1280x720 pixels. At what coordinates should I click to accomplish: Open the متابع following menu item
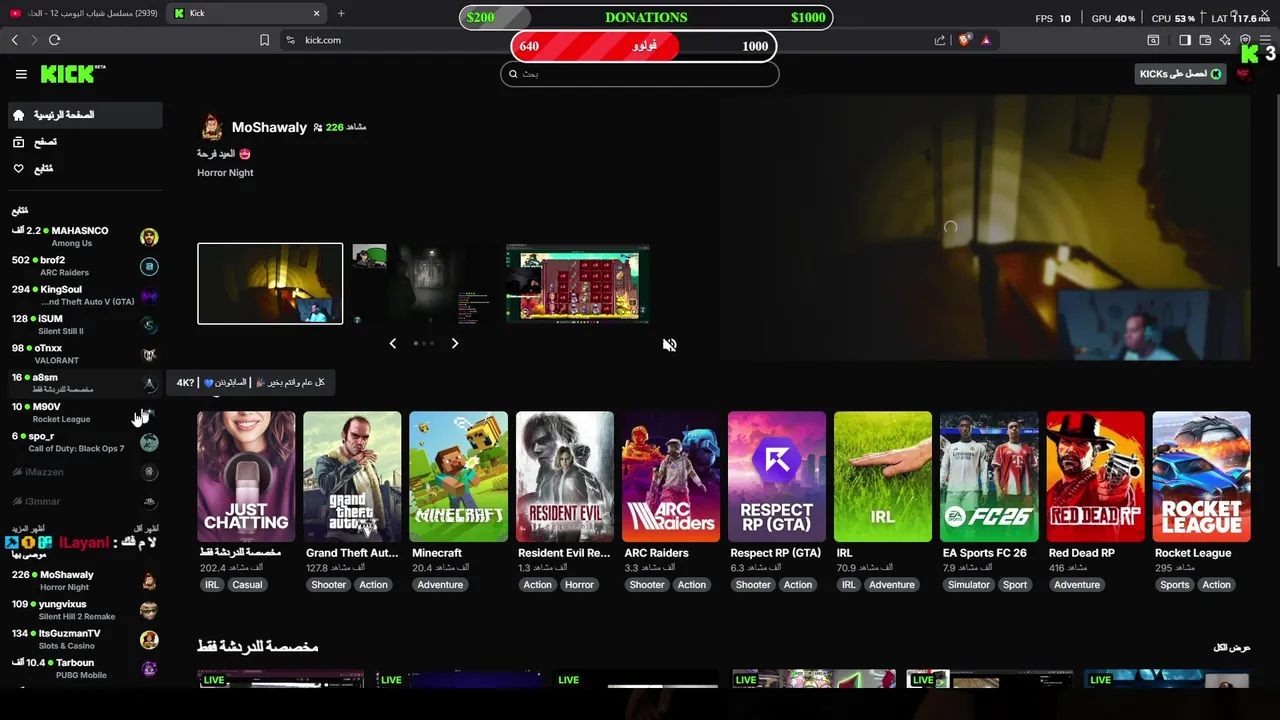[x=84, y=168]
